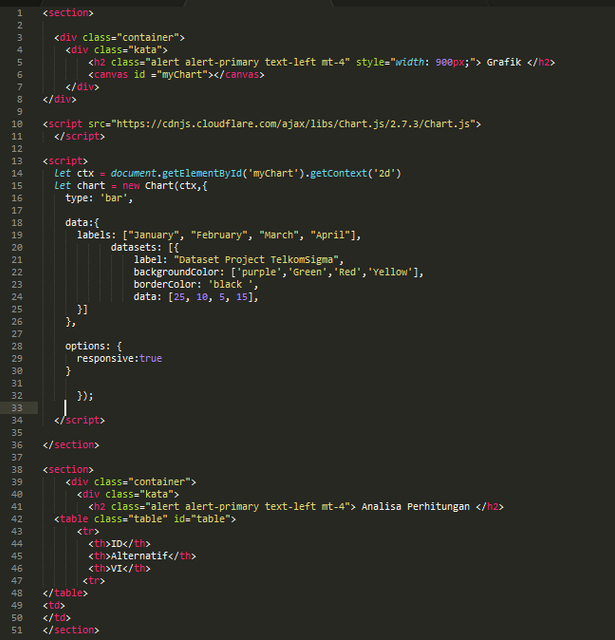
Task: Click "Dataset Project TelkomSigma" label string
Action: tap(256, 260)
